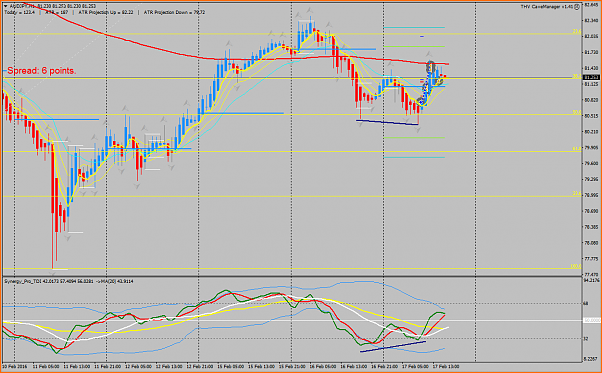
Task: Click the 82.340 price scale value
Action: [591, 20]
